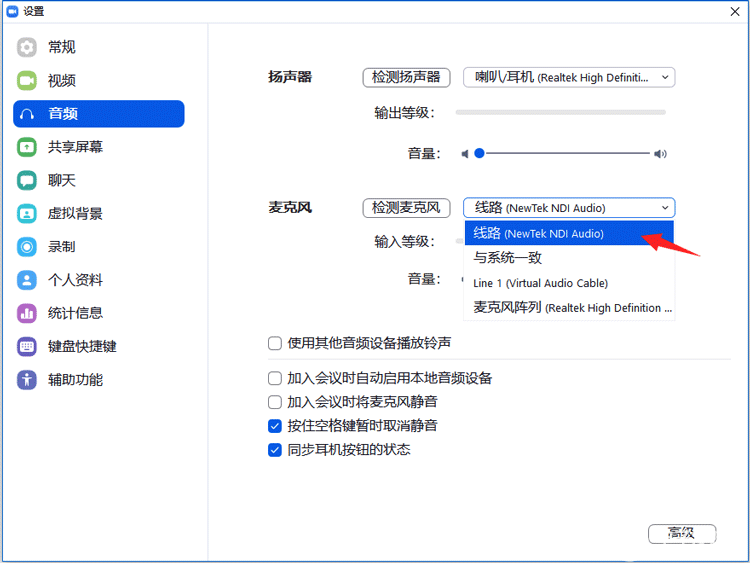
Task: Enable 加入会议时自动启用本地音频设备 checkbox
Action: pos(275,378)
